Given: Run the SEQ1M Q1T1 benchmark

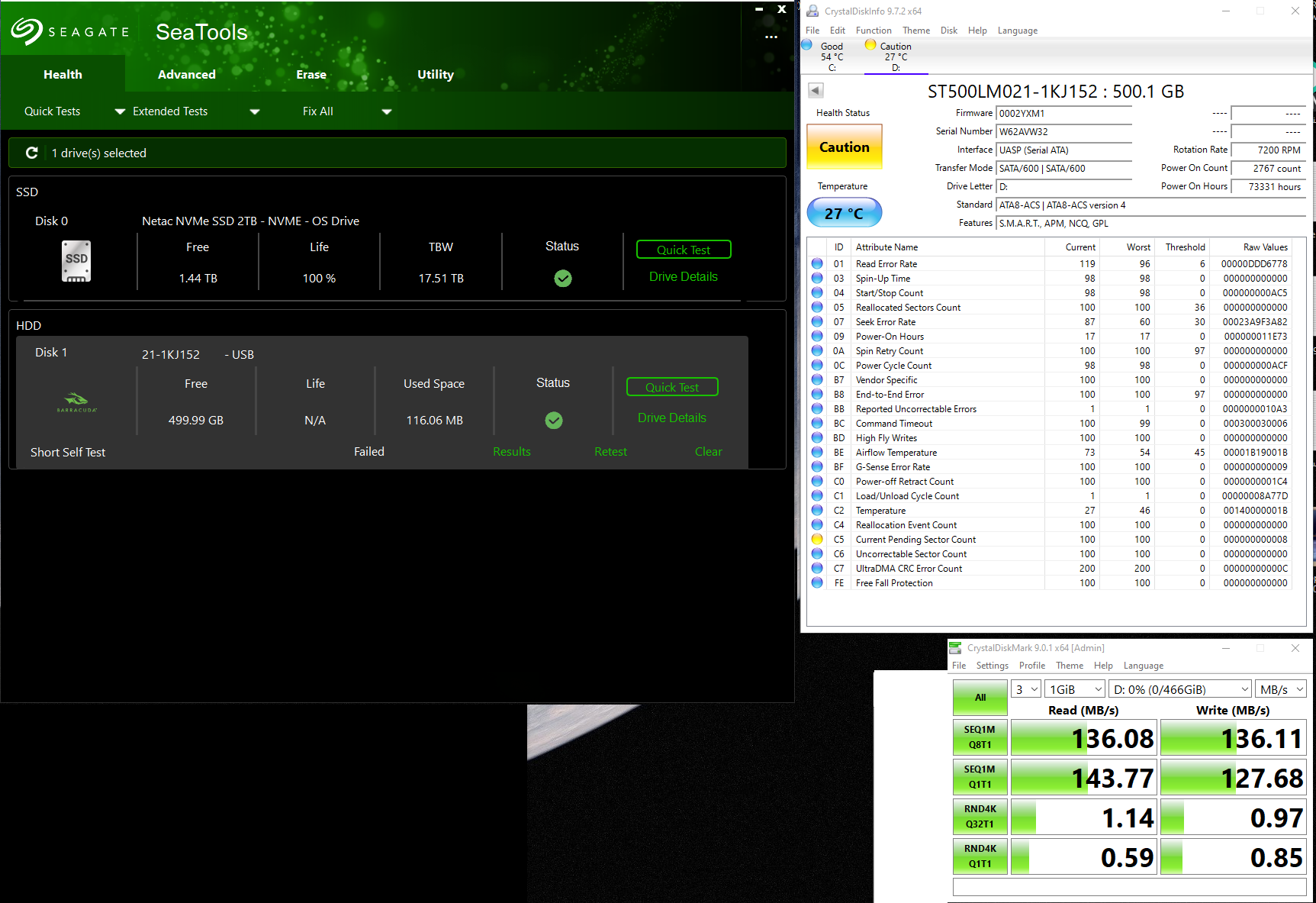Looking at the screenshot, I should (980, 777).
